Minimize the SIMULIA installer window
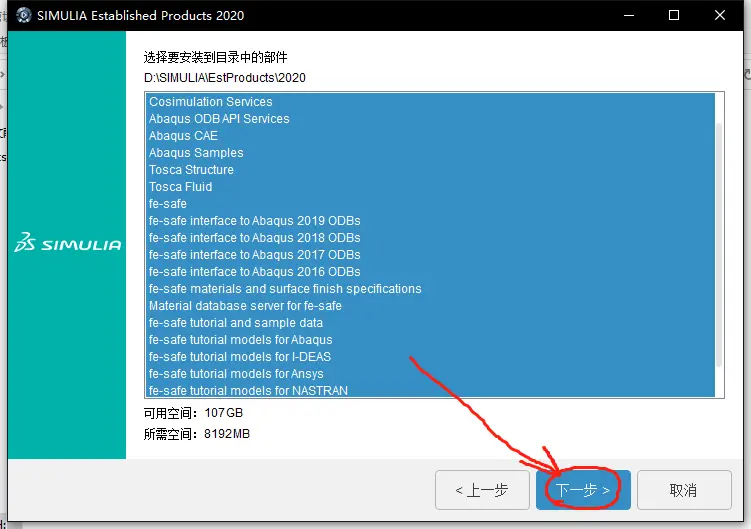The image size is (751, 529). click(629, 15)
